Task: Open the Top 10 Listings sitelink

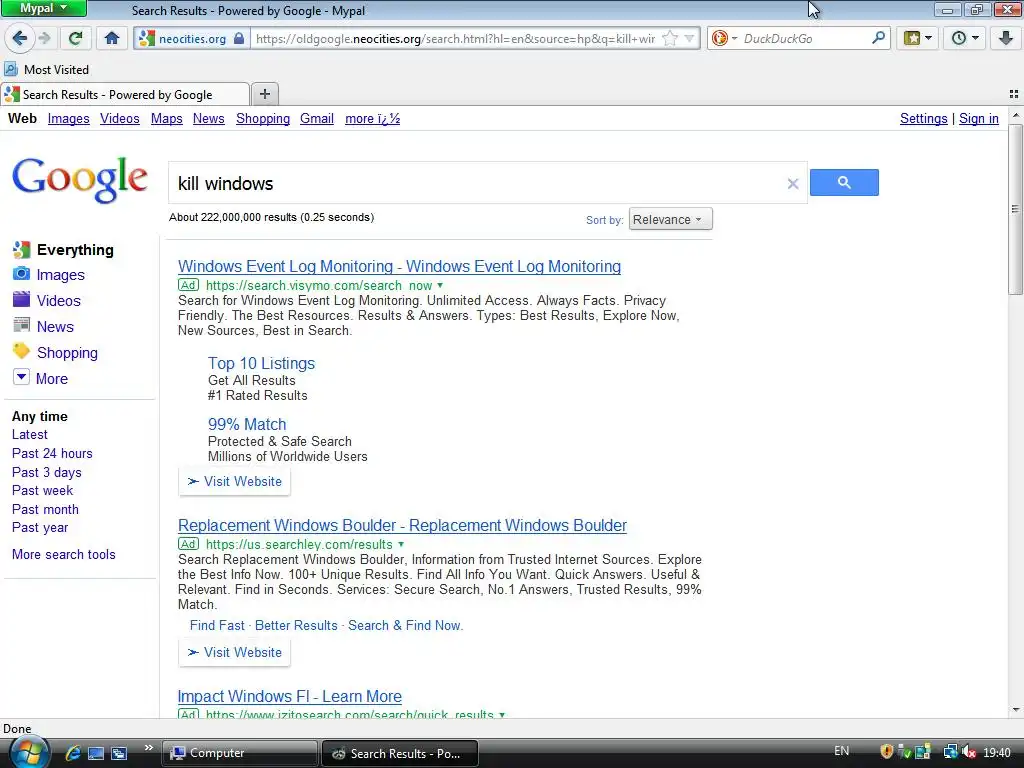Action: [261, 363]
